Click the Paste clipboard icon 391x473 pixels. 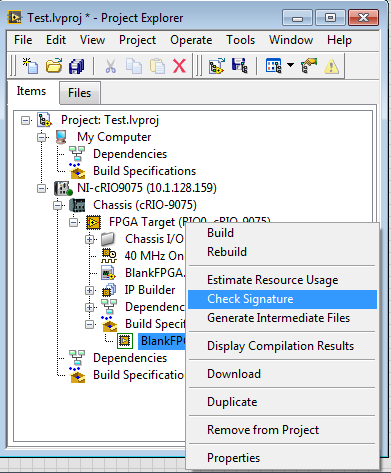(x=157, y=66)
